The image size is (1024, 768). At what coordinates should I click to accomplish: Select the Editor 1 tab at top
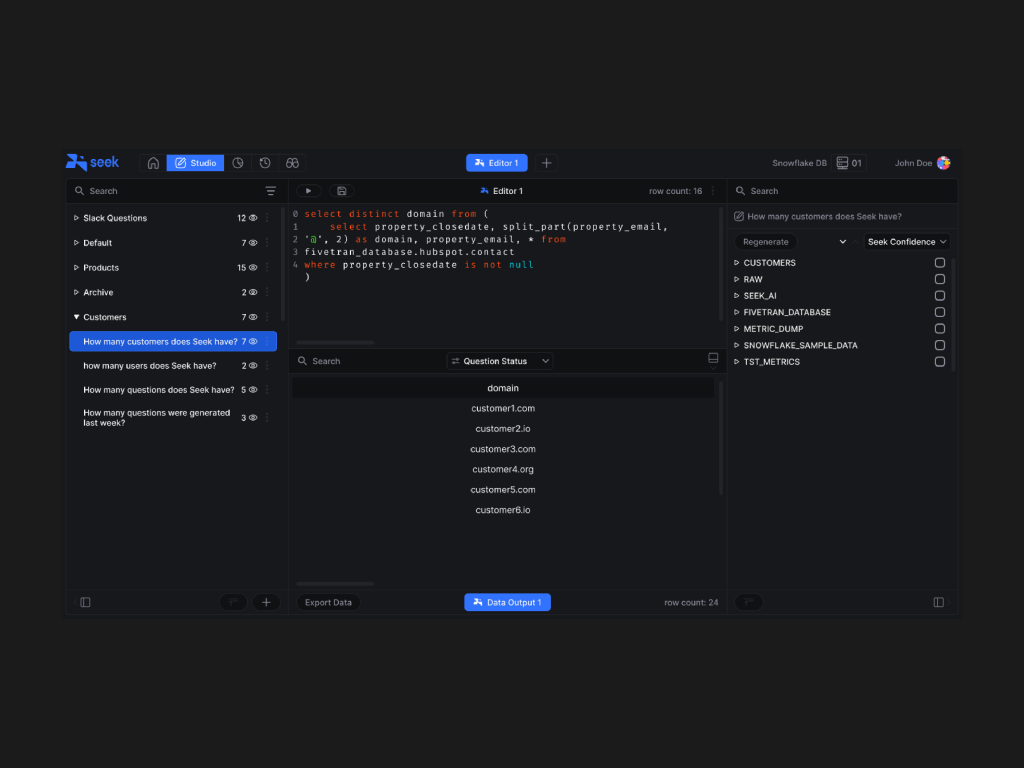[x=497, y=163]
